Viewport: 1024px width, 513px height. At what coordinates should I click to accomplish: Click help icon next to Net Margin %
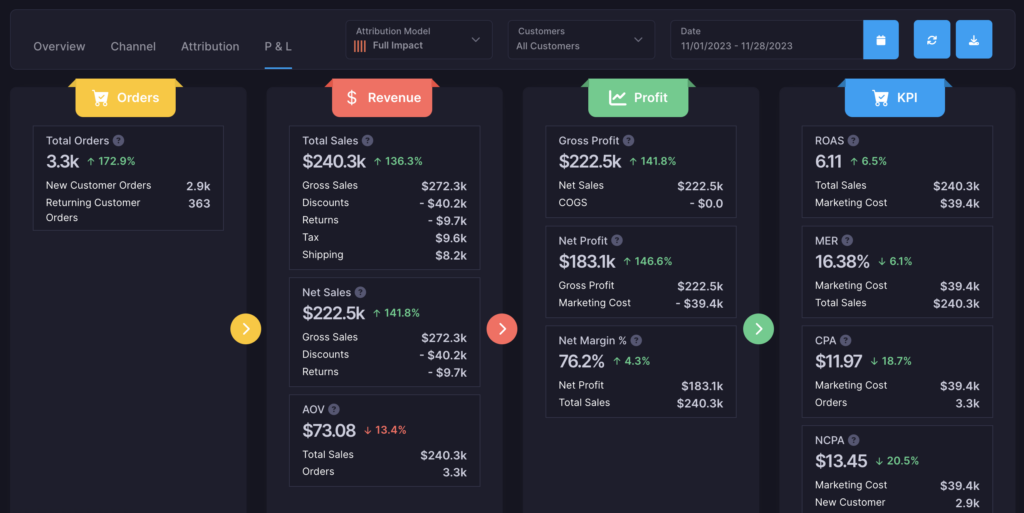636,340
